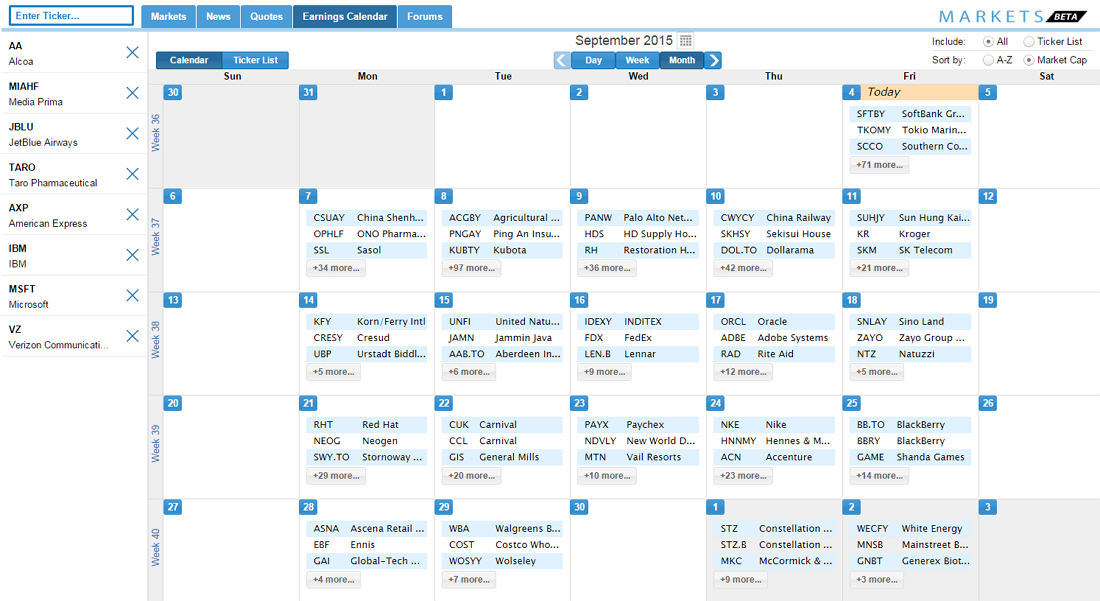This screenshot has width=1100, height=601.
Task: Expand +23 more on September 24
Action: [x=743, y=475]
